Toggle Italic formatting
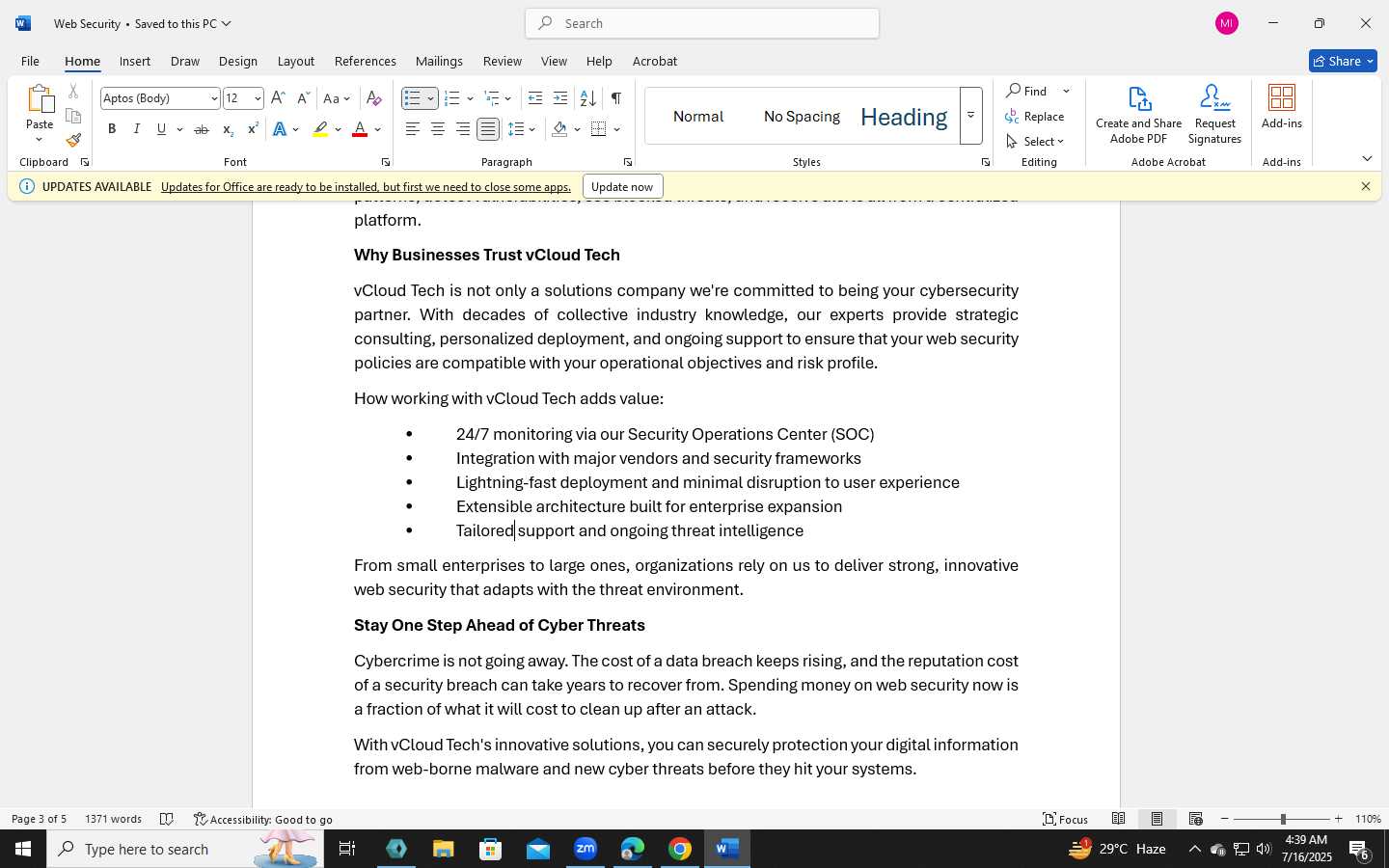1389x868 pixels. click(137, 129)
